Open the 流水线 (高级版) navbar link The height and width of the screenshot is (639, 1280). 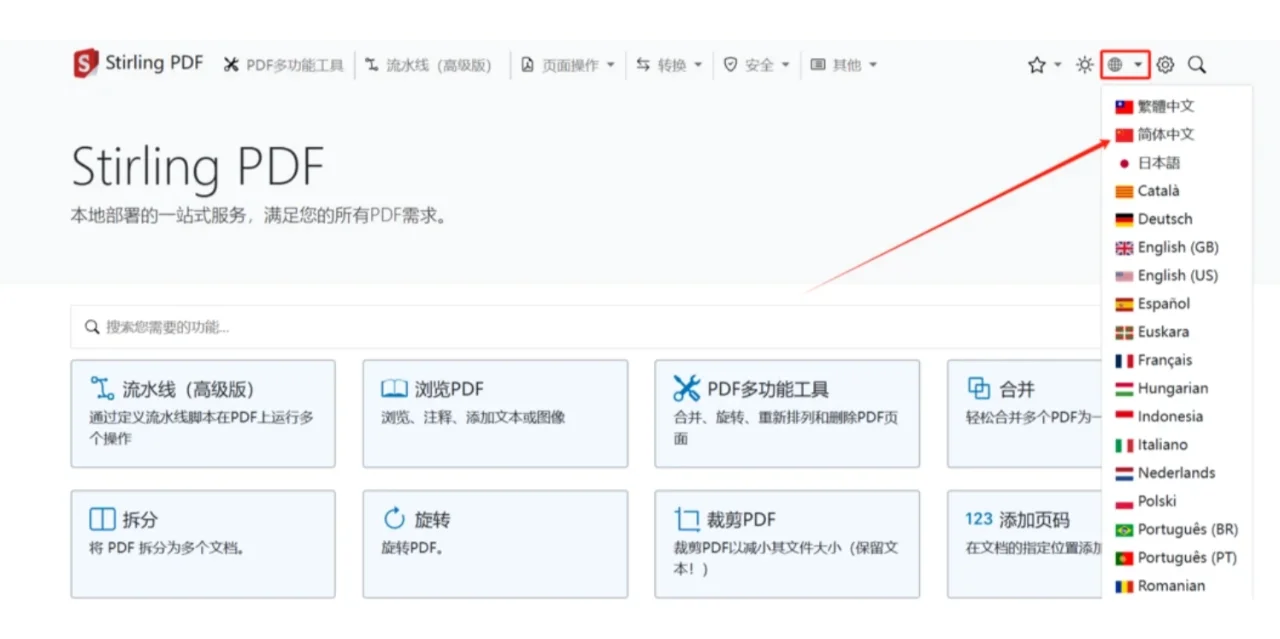pos(429,65)
